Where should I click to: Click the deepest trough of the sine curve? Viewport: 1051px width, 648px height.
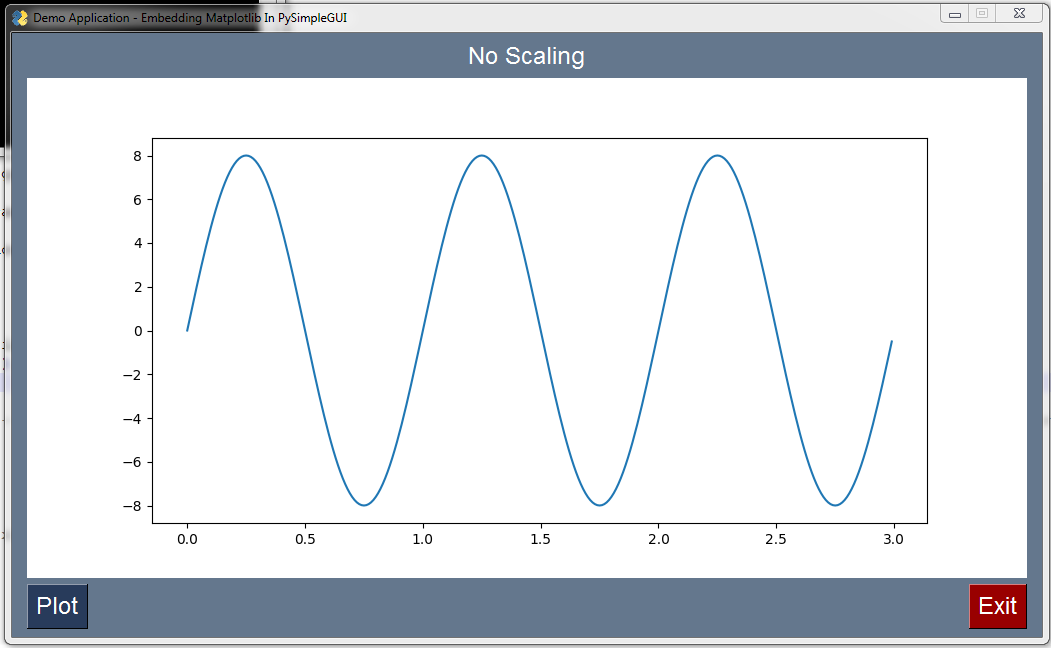click(x=365, y=503)
